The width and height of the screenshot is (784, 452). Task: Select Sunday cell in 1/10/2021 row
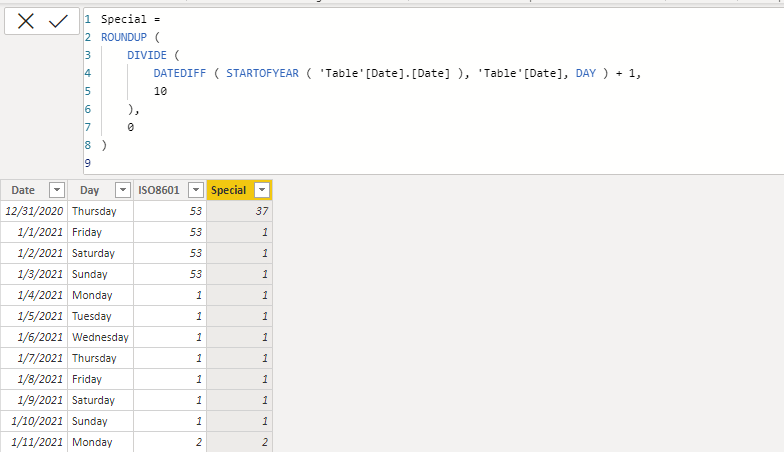[100, 421]
